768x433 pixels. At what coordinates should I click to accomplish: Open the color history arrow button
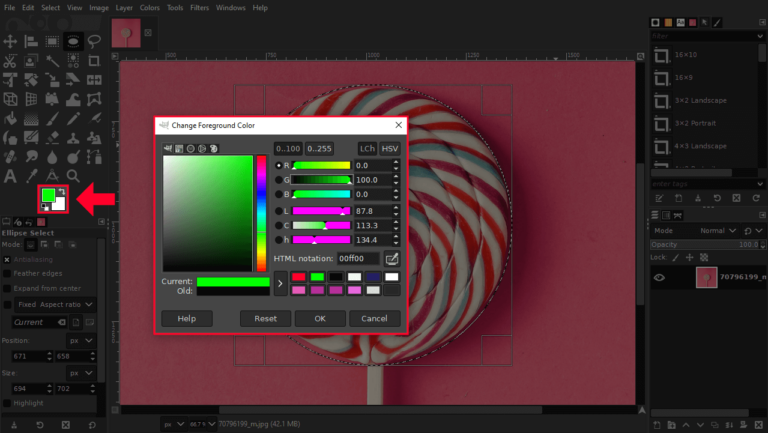click(280, 283)
